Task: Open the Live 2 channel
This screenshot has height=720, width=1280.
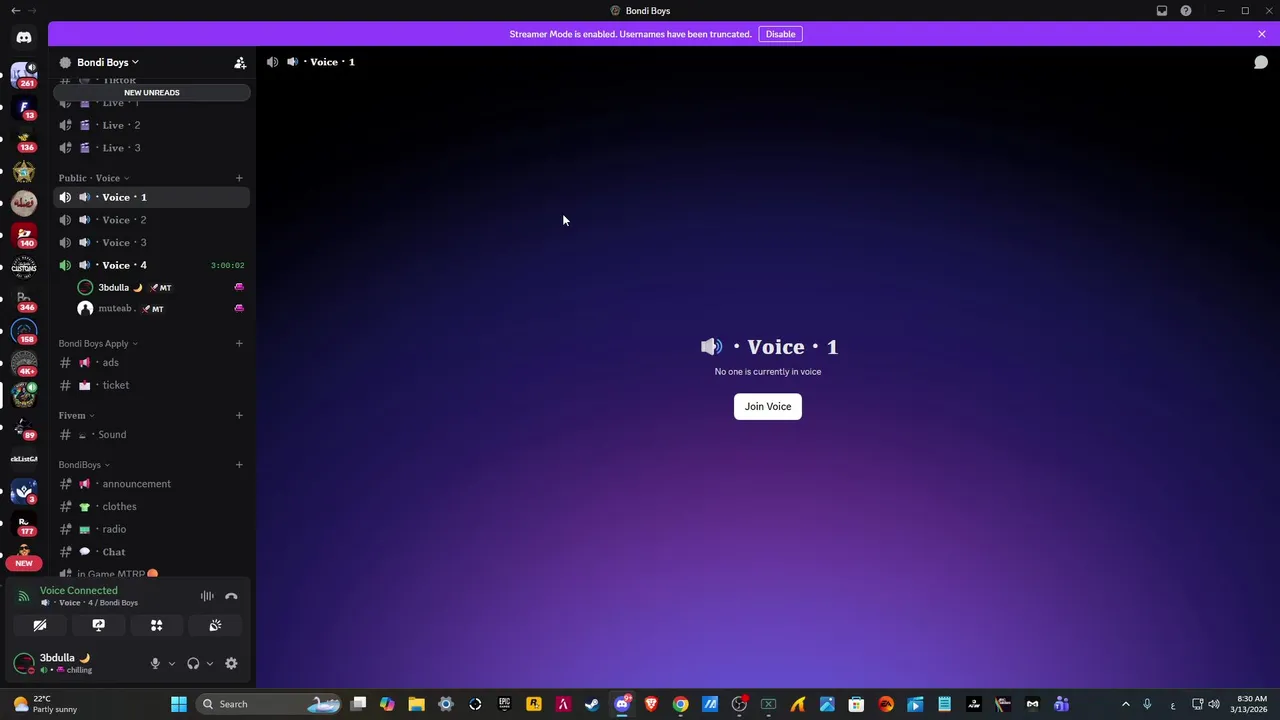Action: pos(152,125)
